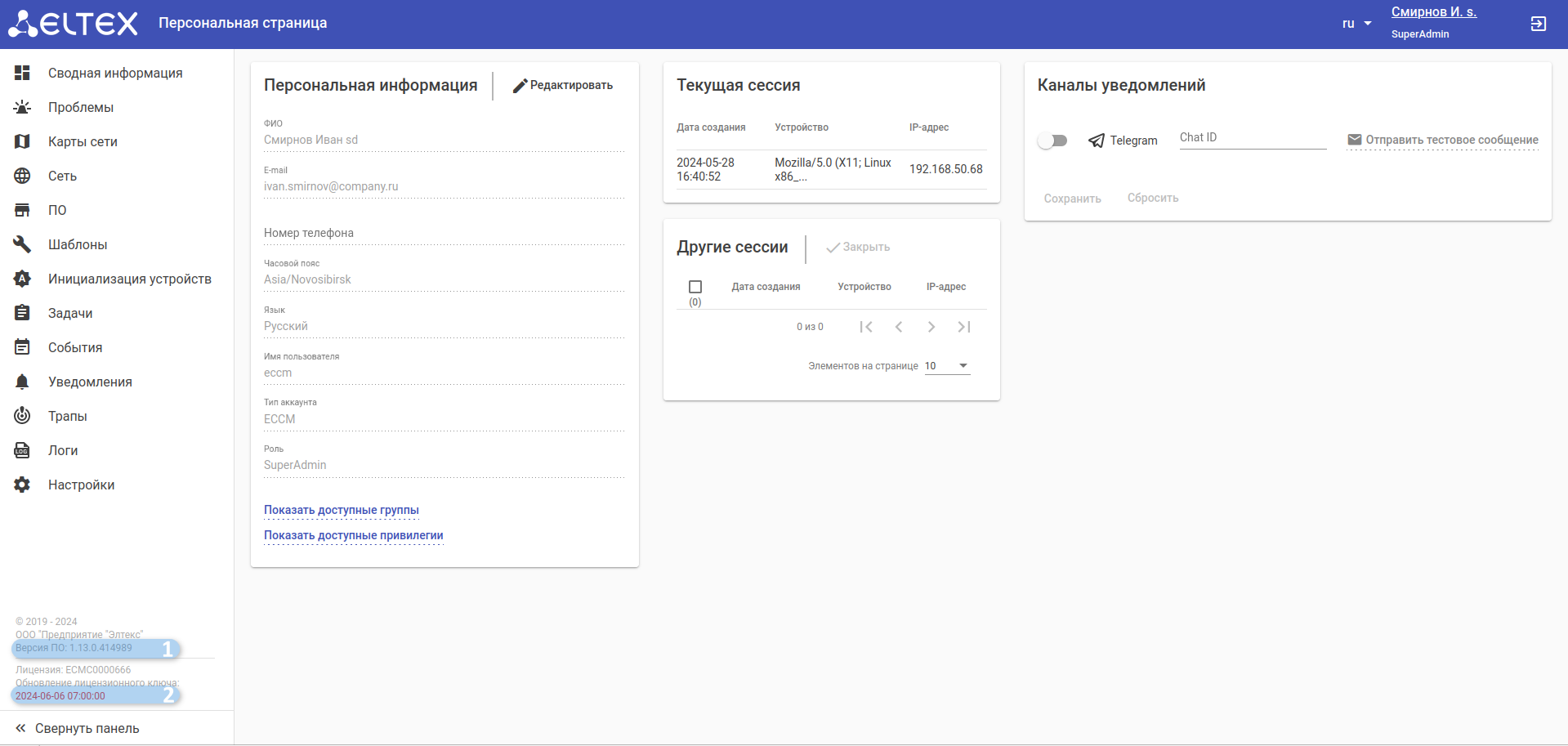The height and width of the screenshot is (746, 1568).
Task: Click the send test message button
Action: point(1443,140)
